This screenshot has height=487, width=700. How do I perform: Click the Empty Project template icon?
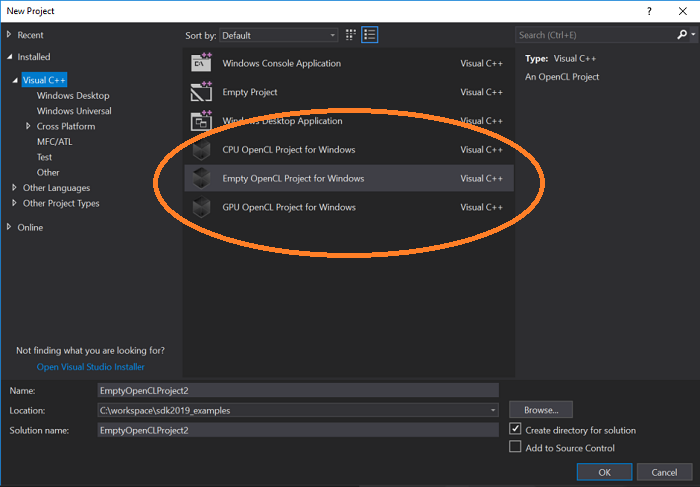(201, 92)
